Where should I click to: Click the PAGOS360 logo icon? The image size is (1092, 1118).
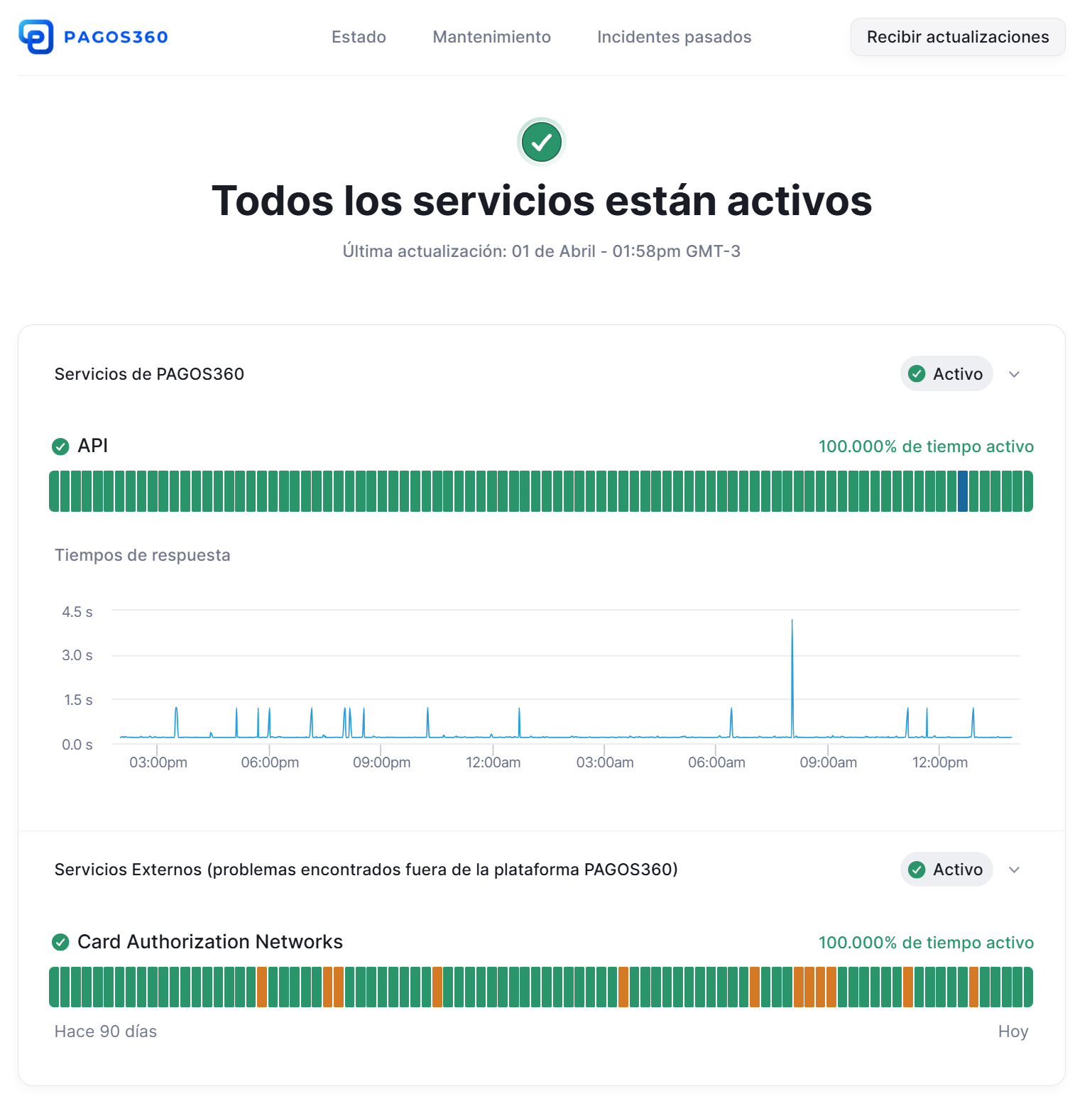click(36, 37)
